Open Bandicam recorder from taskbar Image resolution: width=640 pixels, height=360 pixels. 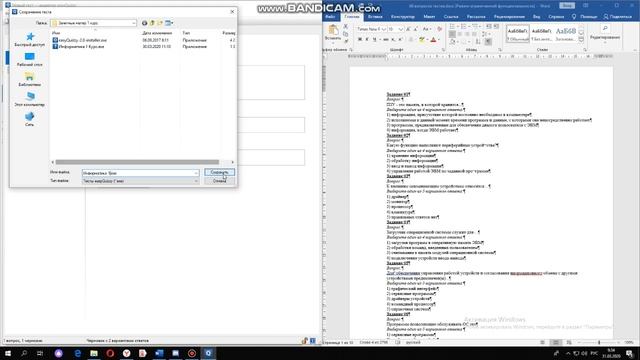[x=192, y=353]
